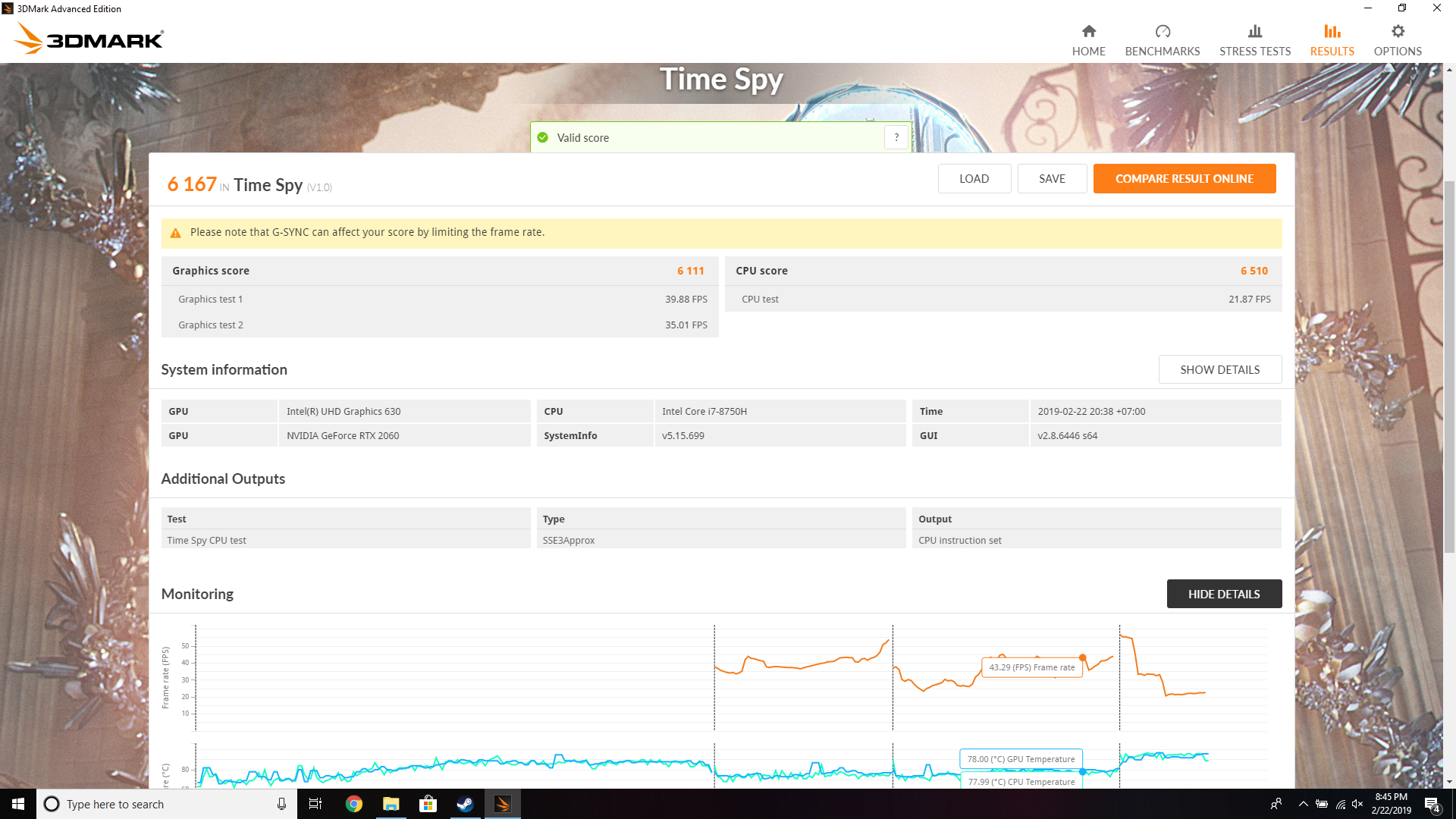
Task: Click the SAVE button
Action: click(x=1052, y=179)
